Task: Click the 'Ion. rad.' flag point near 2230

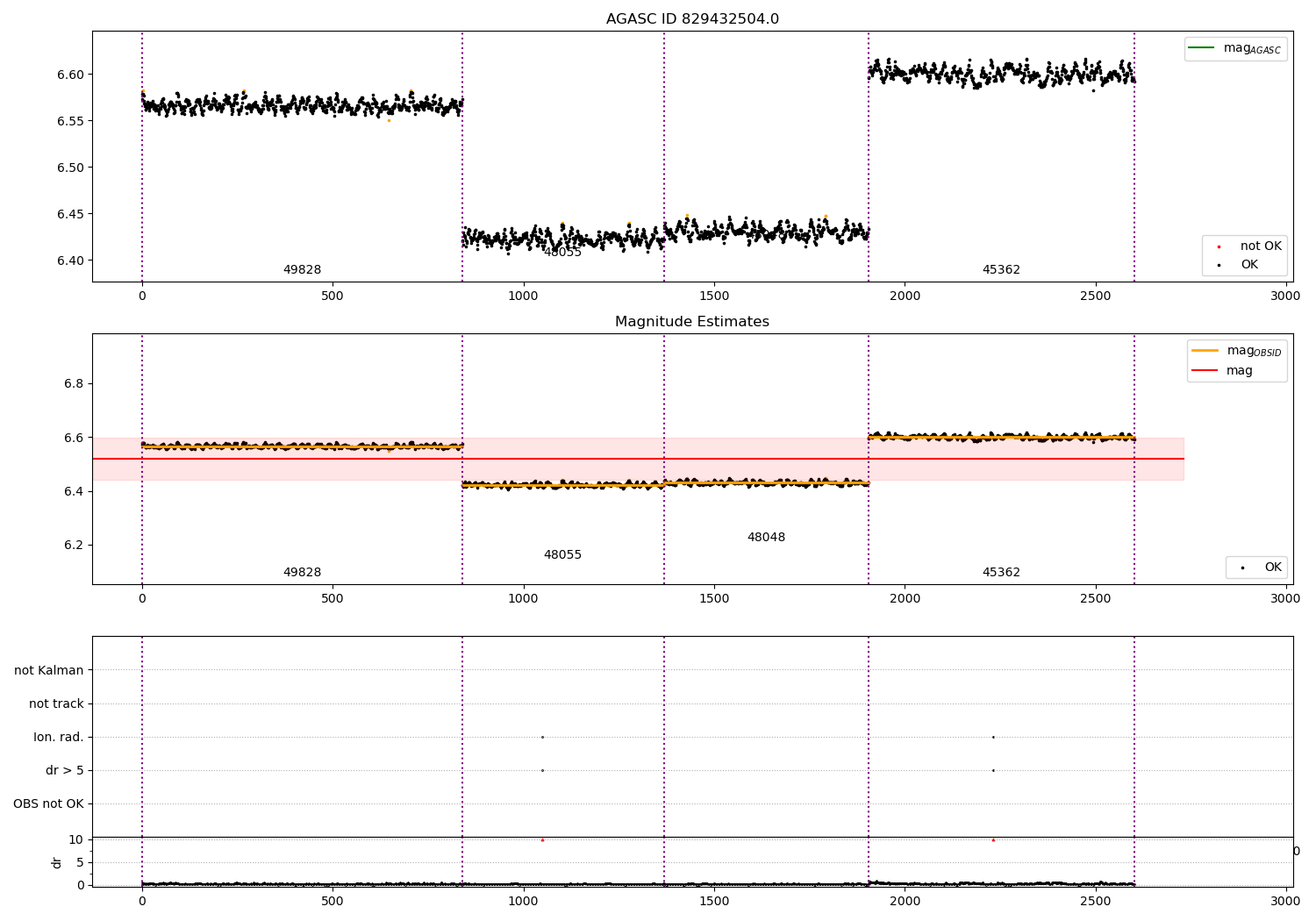Action: point(993,737)
